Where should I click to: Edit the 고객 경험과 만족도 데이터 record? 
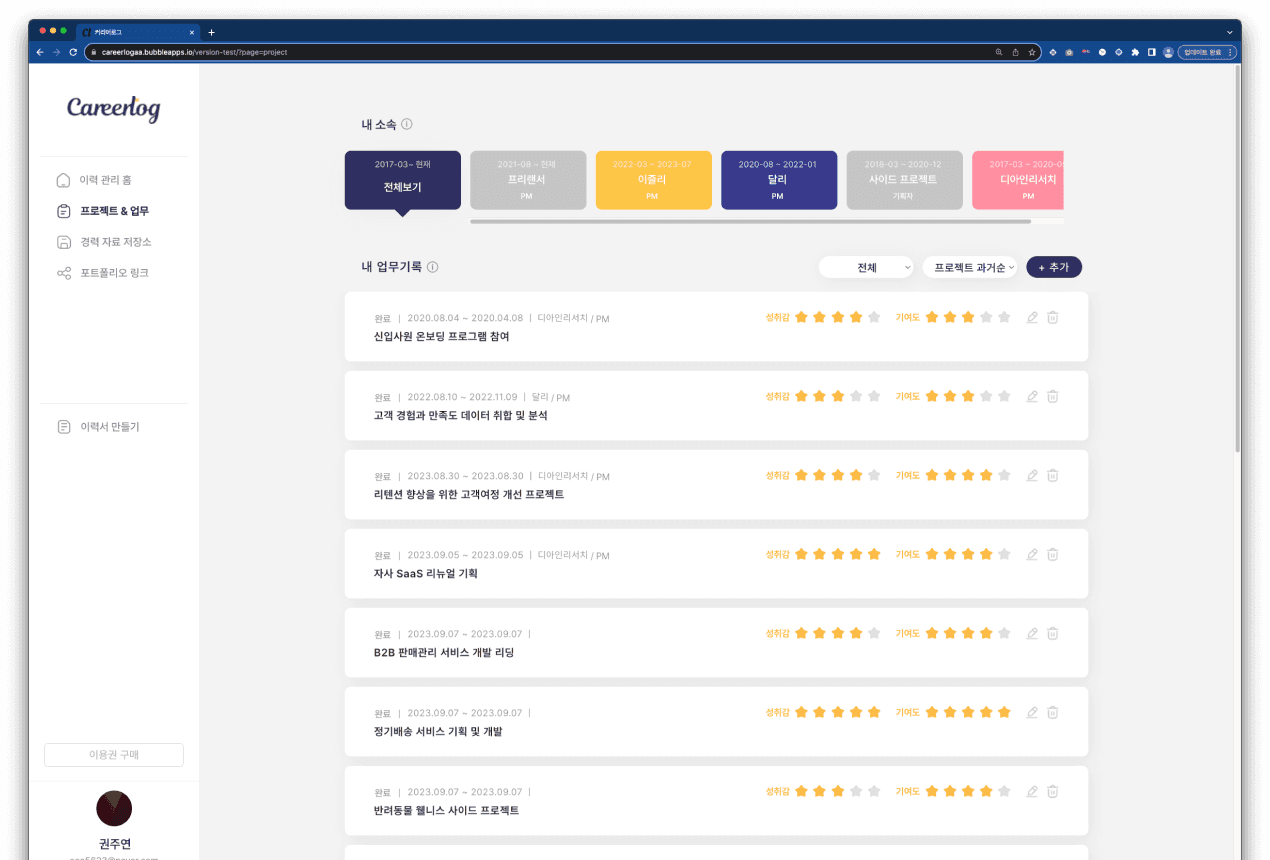1032,396
